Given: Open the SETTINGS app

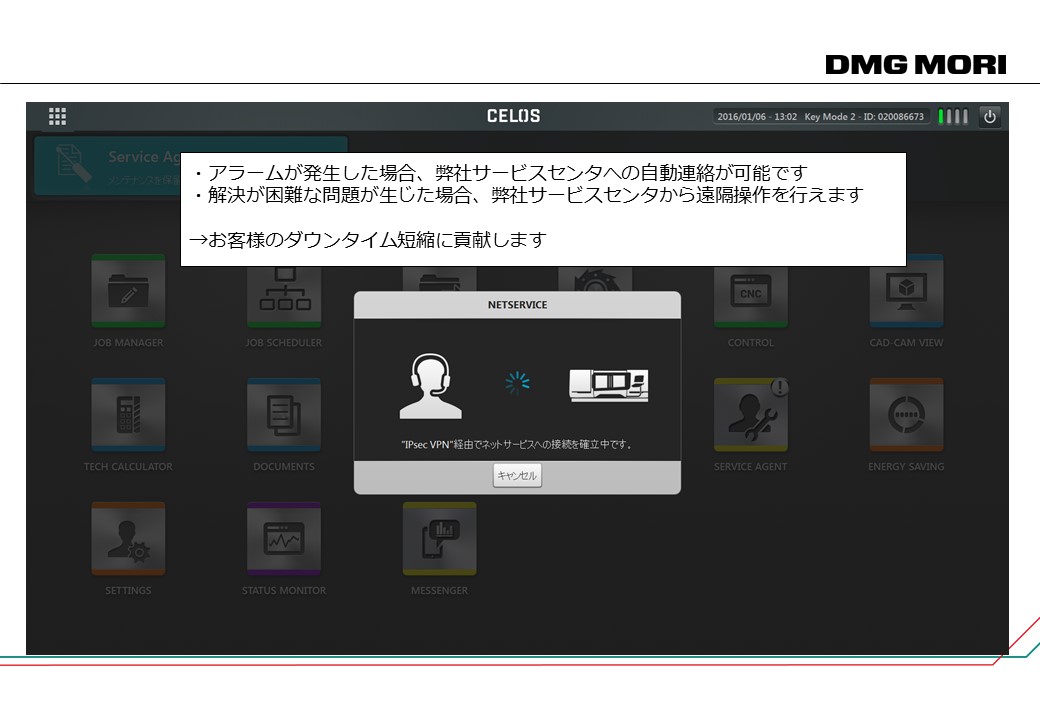Looking at the screenshot, I should coord(128,539).
